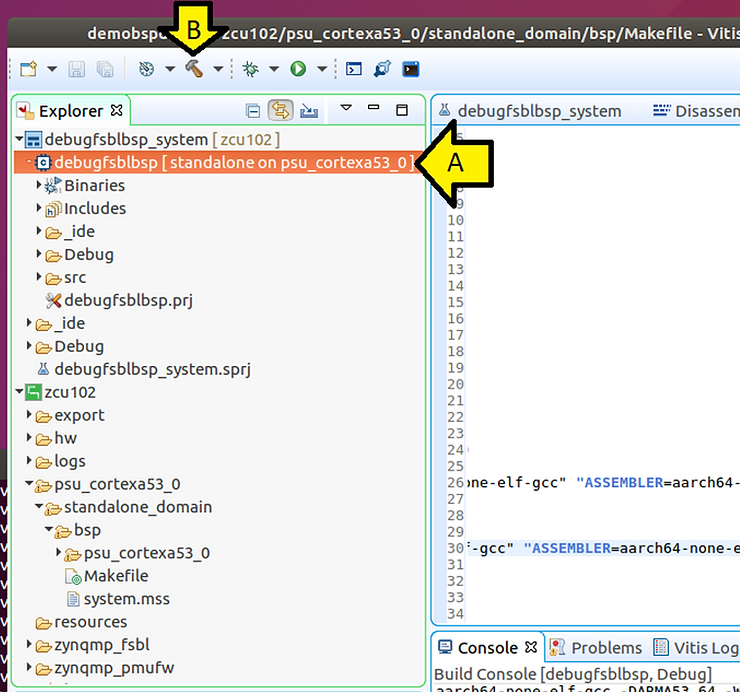Viewport: 740px width, 692px height.
Task: Collapse the zcu102 platform node
Action: (21, 392)
